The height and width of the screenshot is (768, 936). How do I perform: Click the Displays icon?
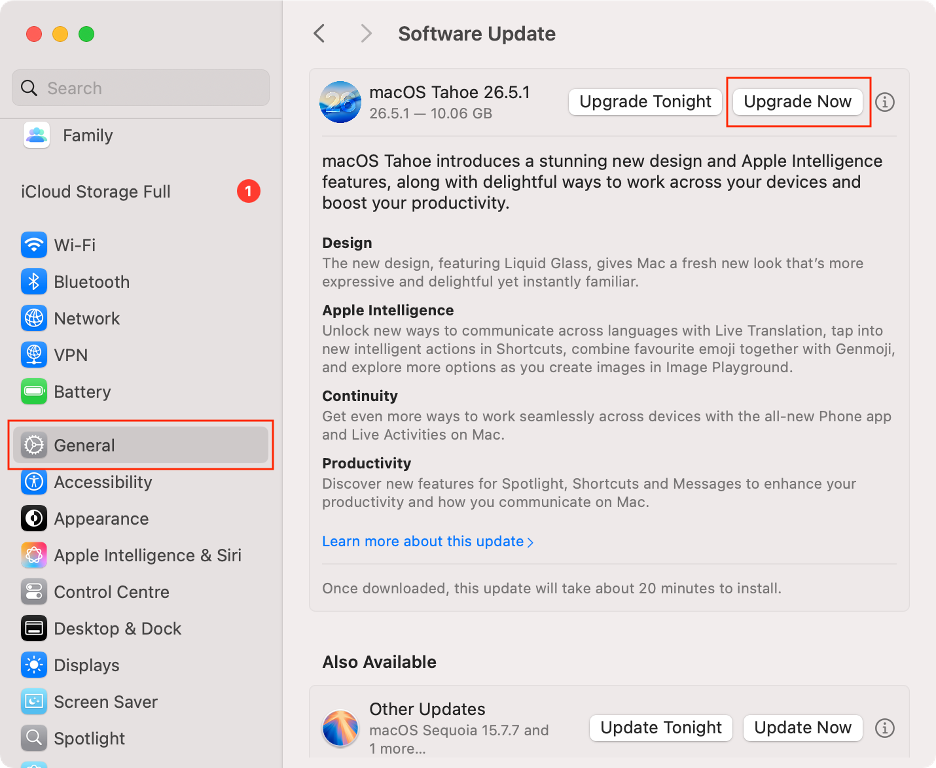point(34,665)
